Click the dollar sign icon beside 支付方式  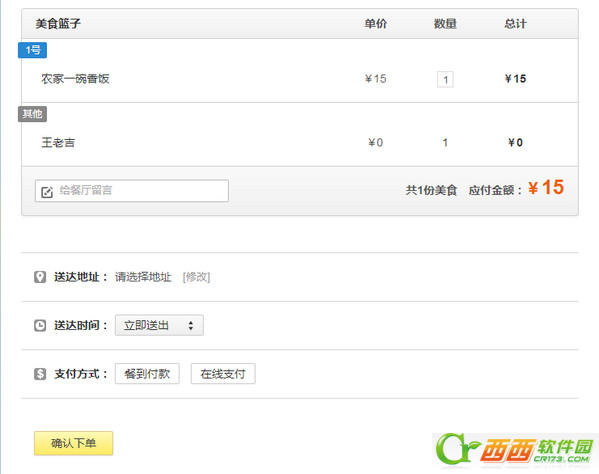coord(40,374)
